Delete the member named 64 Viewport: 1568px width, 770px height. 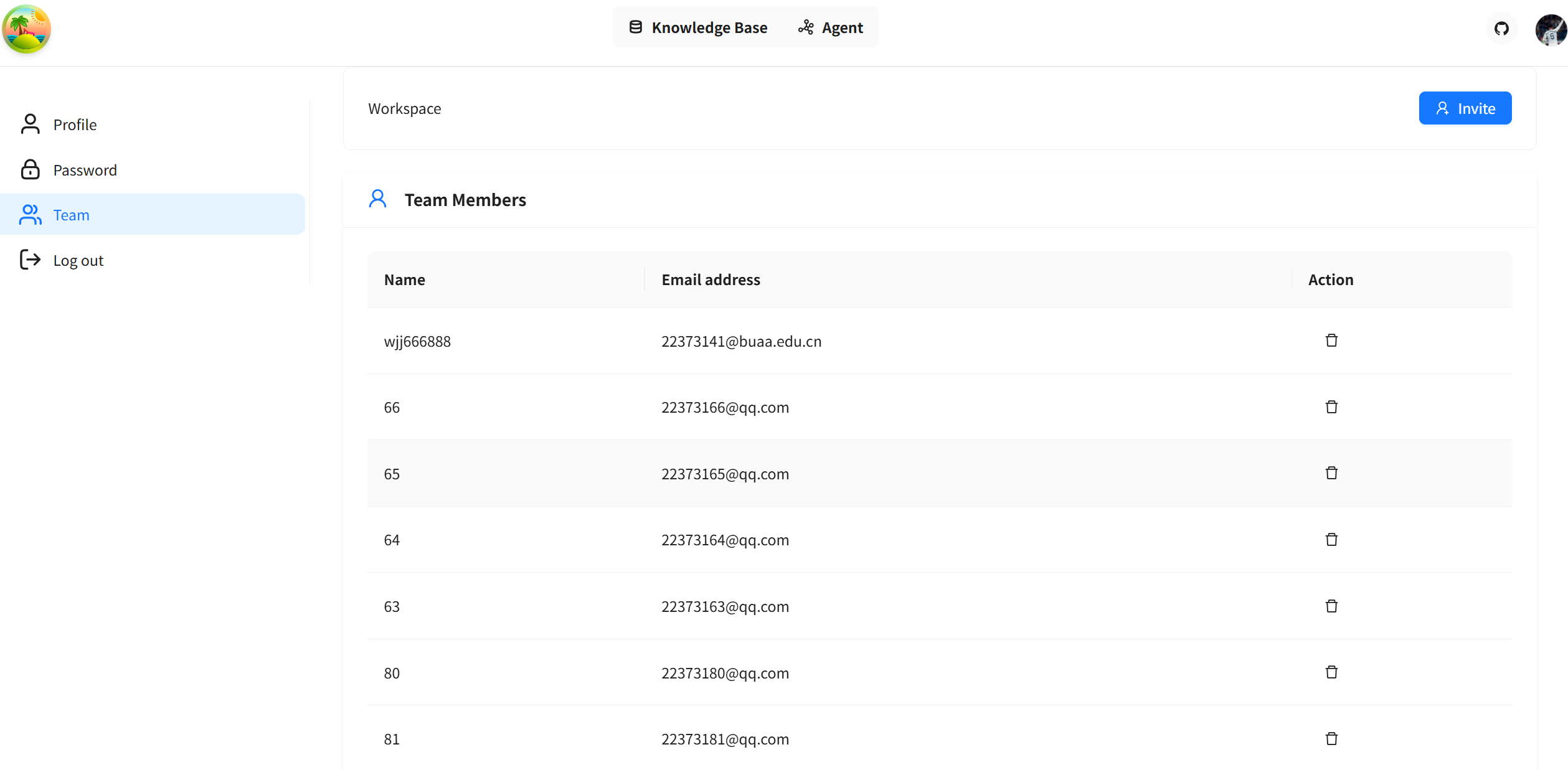(1331, 540)
